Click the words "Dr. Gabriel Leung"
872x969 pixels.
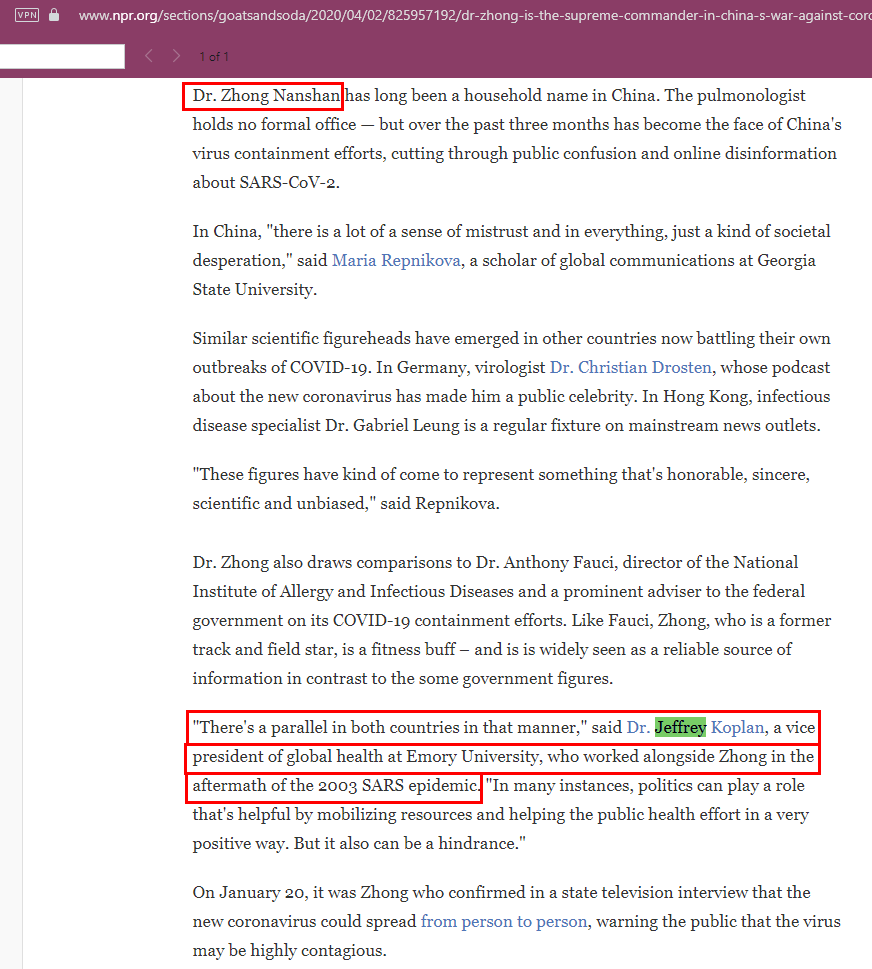pyautogui.click(x=392, y=426)
